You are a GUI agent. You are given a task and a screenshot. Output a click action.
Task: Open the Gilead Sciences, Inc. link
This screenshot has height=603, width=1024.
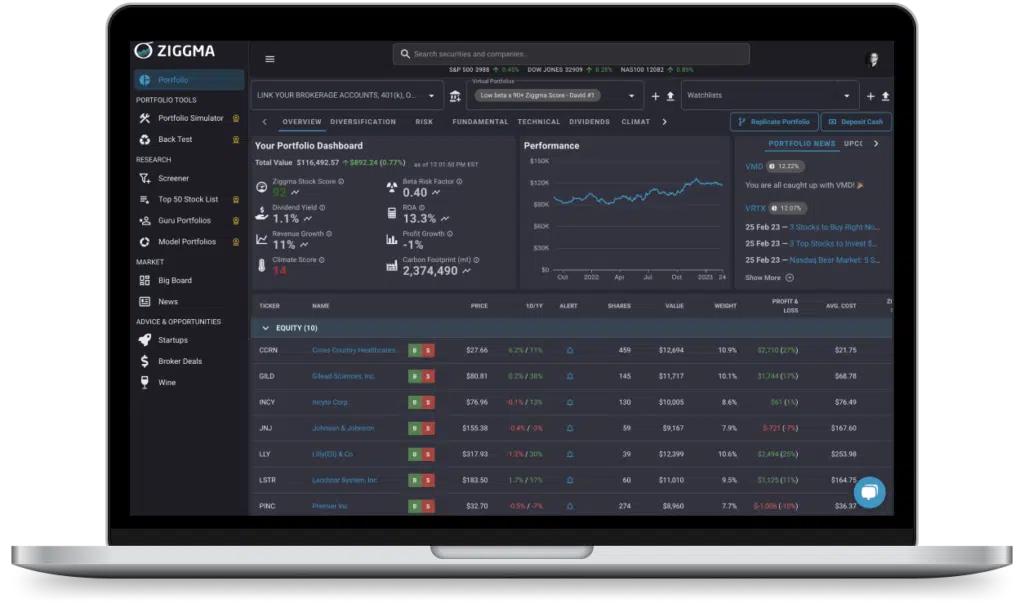[x=344, y=376]
